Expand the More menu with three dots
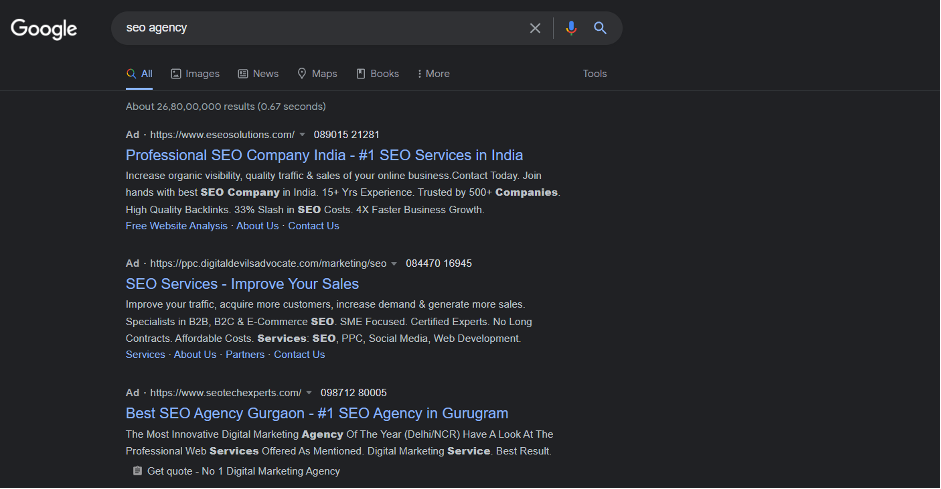This screenshot has height=489, width=941. click(433, 74)
